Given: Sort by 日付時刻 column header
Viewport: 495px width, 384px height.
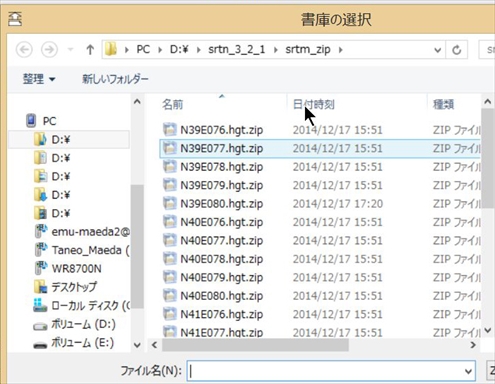Looking at the screenshot, I should [x=313, y=104].
